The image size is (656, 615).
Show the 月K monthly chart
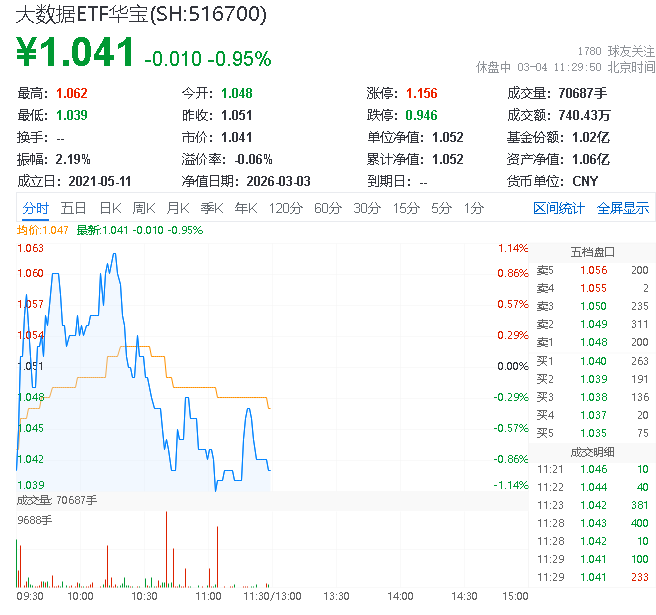point(177,208)
